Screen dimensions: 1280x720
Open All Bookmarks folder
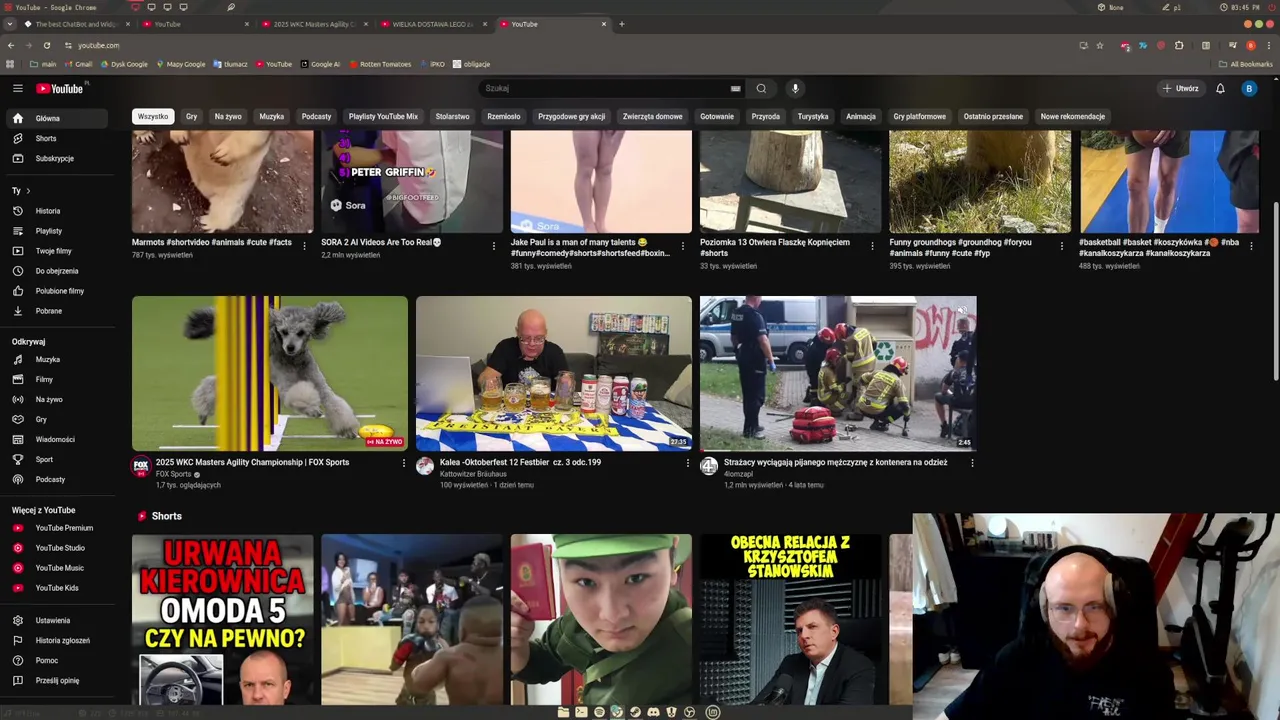click(x=1246, y=64)
